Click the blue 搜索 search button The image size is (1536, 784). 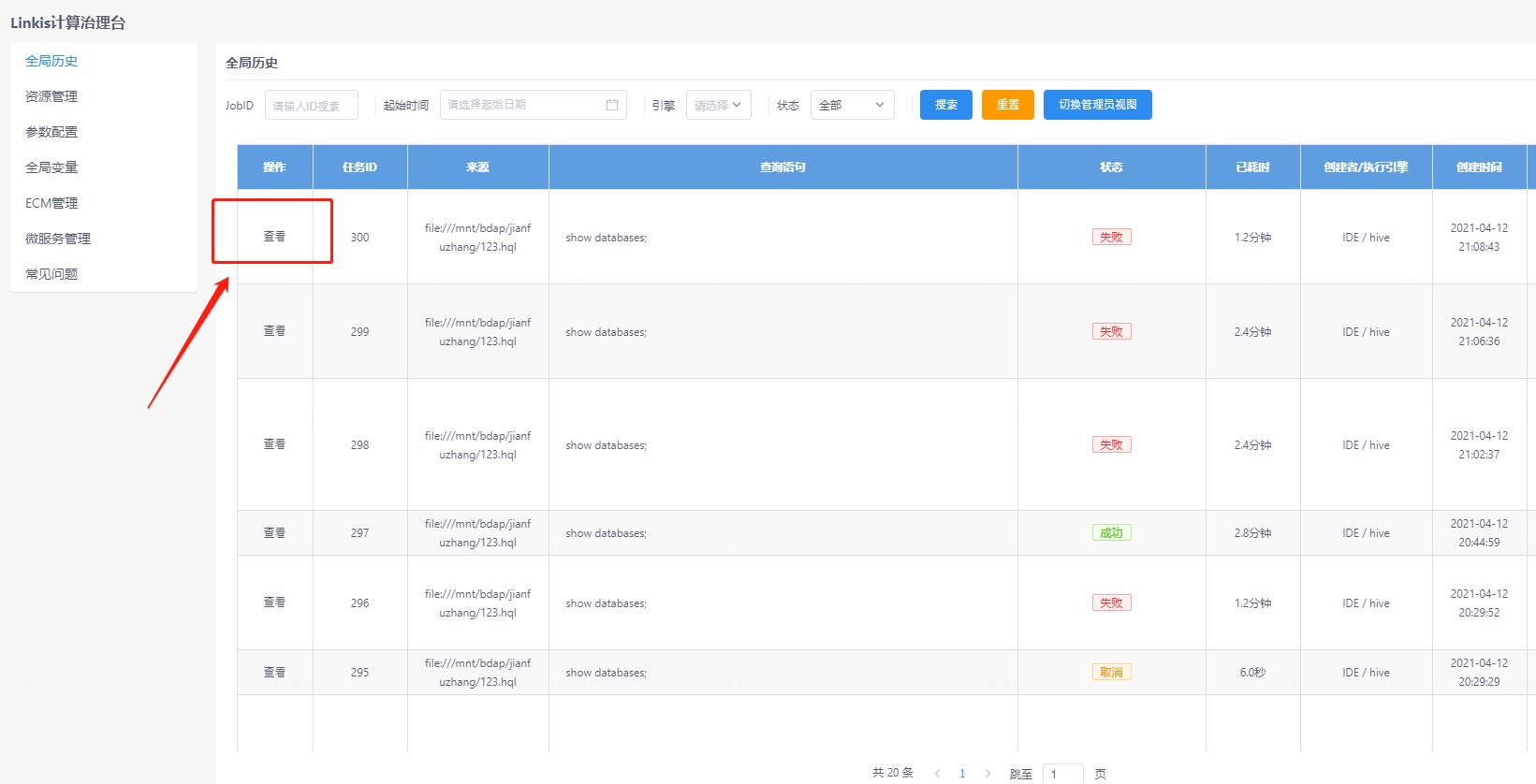coord(945,105)
